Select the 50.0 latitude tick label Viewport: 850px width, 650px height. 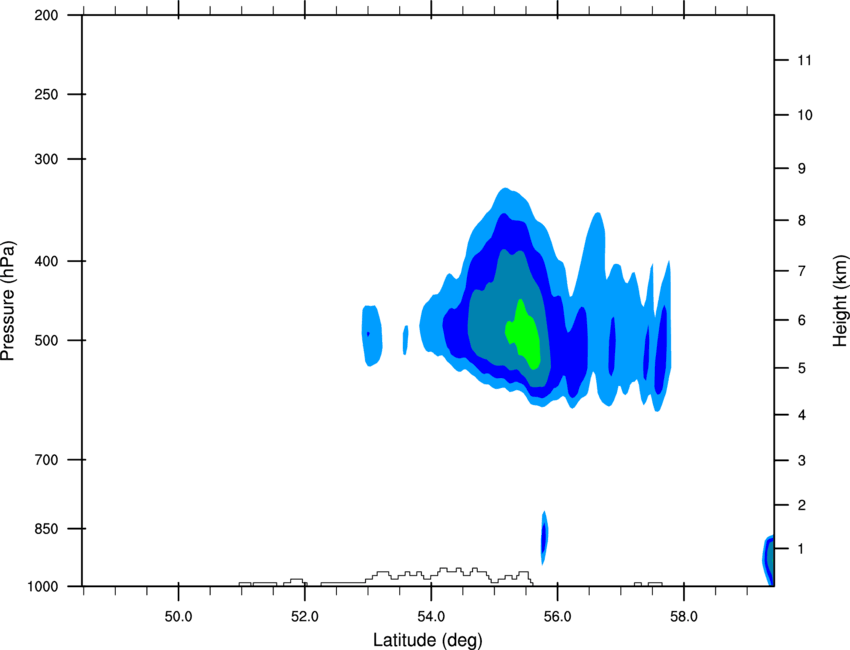pos(178,617)
